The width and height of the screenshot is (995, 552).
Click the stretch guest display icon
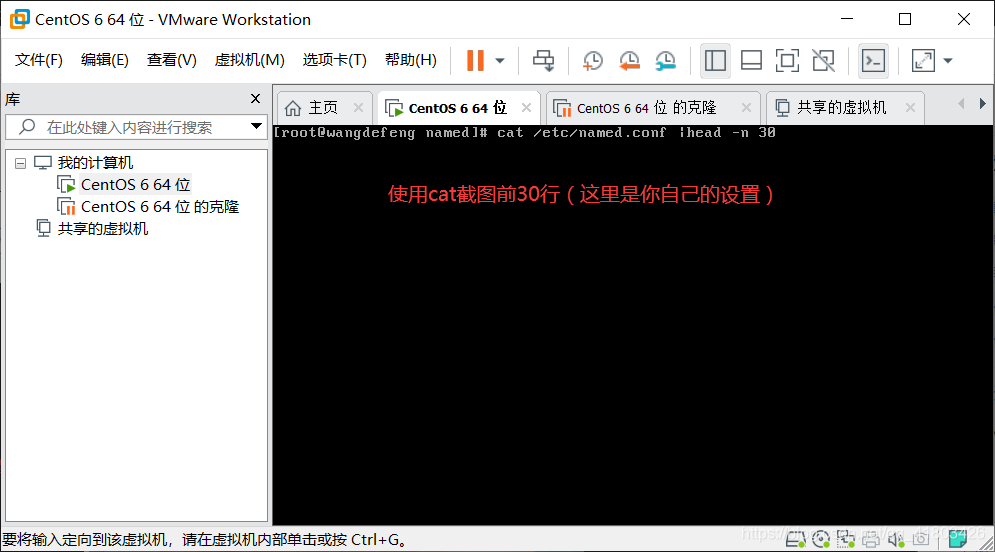(x=923, y=61)
